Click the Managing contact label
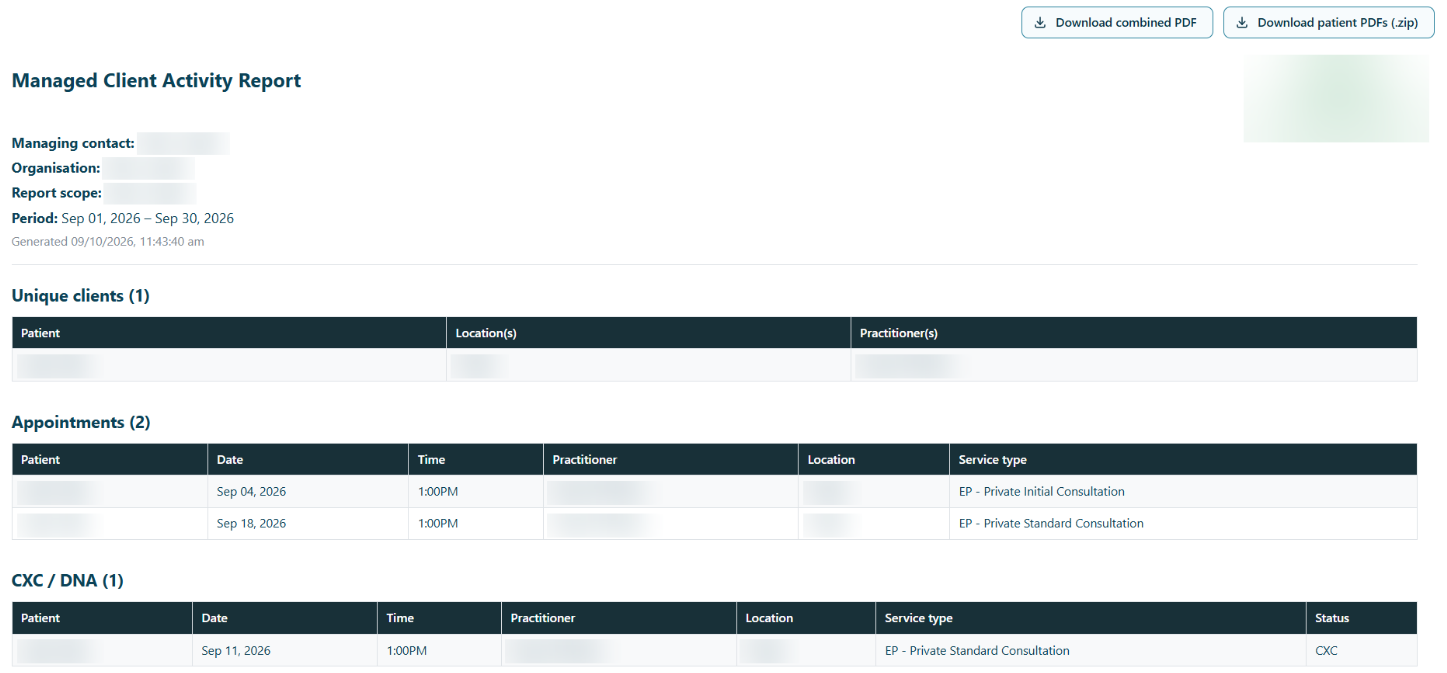This screenshot has height=673, width=1447. coord(73,143)
